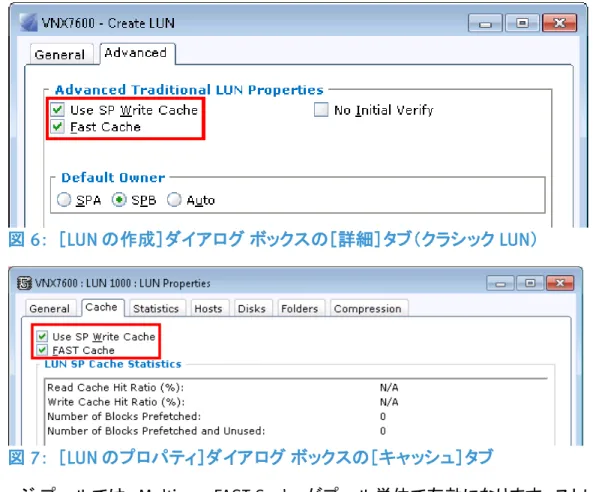This screenshot has height=492, width=596.
Task: Click the 'Read Cache Hit Ratio (%):' row
Action: (296, 387)
